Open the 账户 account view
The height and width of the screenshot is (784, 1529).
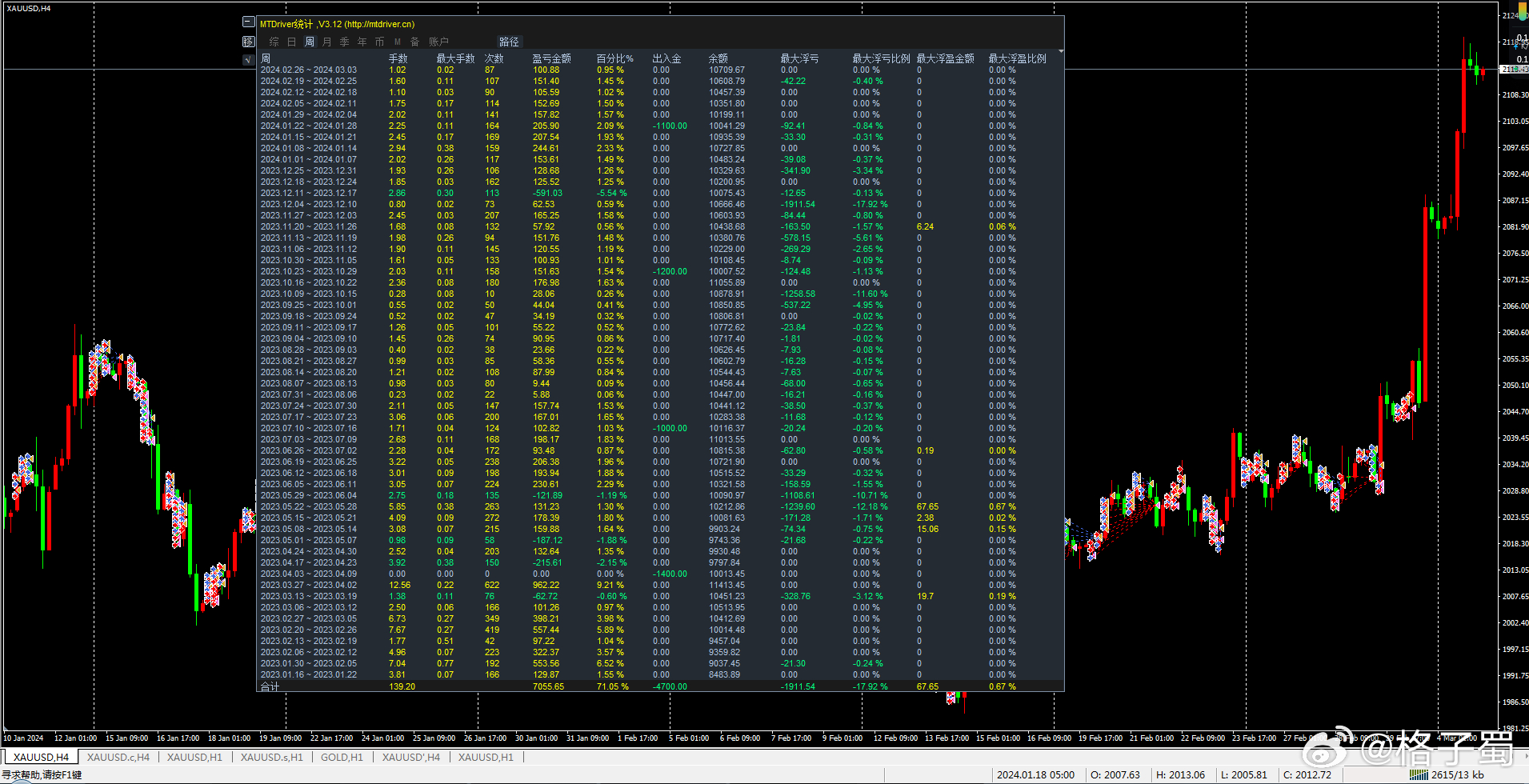click(x=438, y=42)
